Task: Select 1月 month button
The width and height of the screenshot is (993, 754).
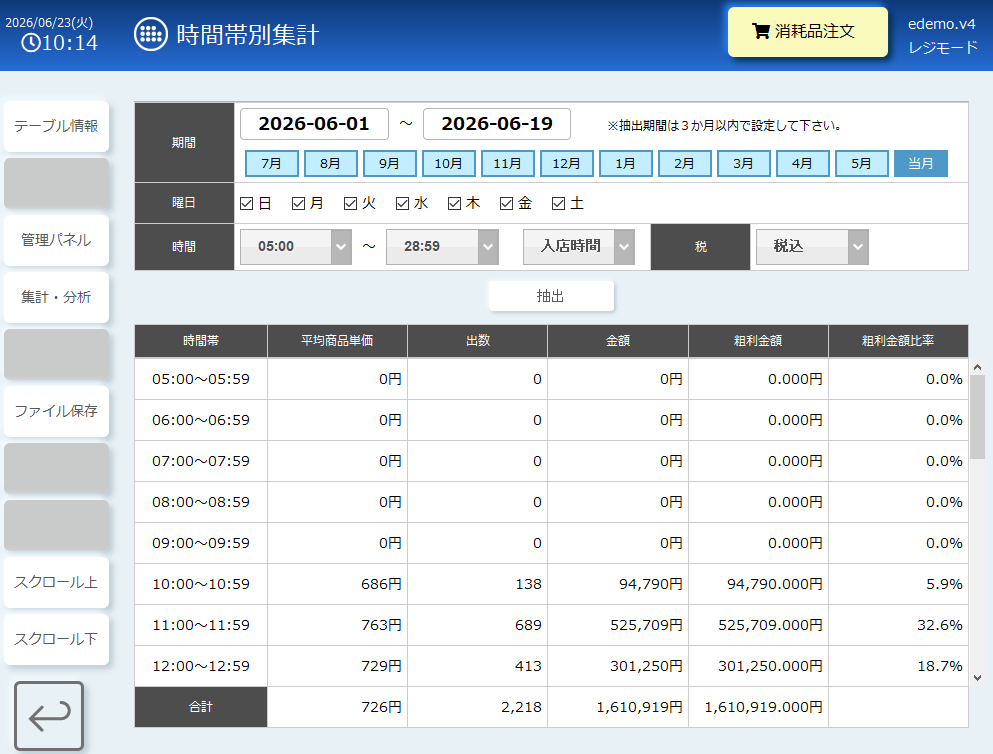Action: (626, 163)
